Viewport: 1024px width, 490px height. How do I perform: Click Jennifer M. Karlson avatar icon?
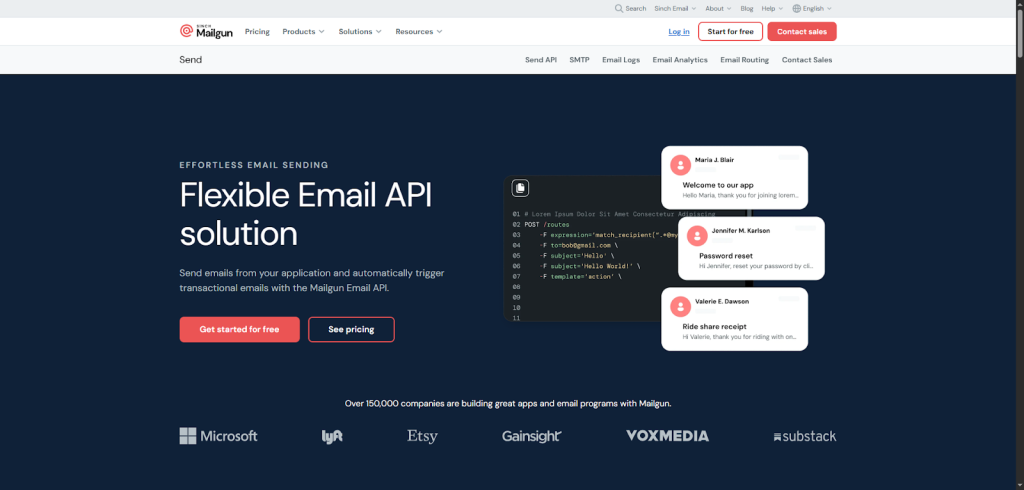click(696, 235)
